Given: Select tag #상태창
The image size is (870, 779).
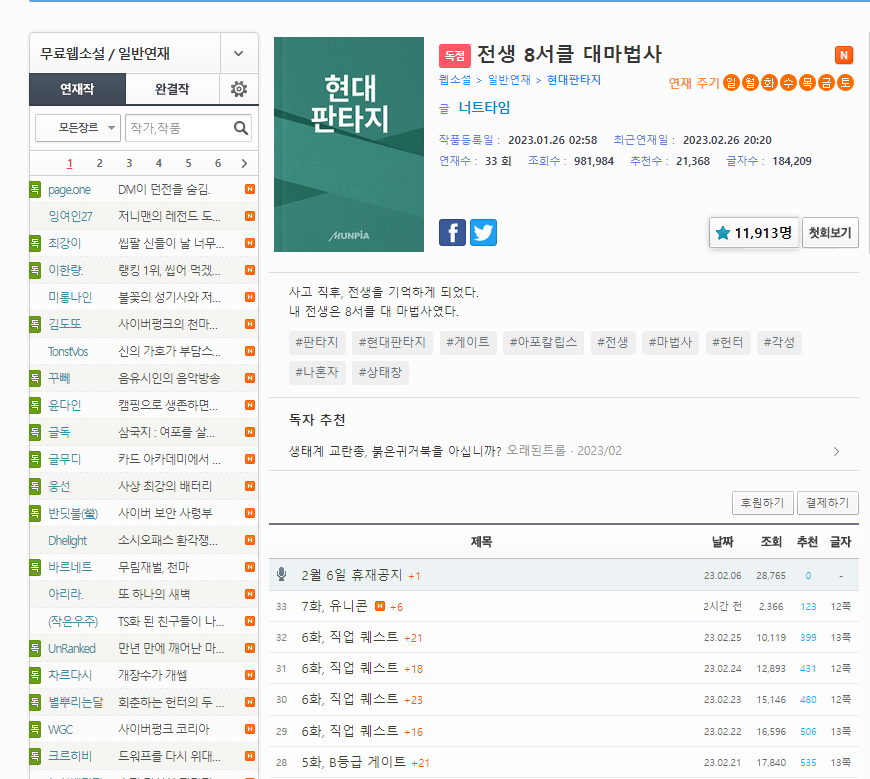Looking at the screenshot, I should pyautogui.click(x=380, y=372).
